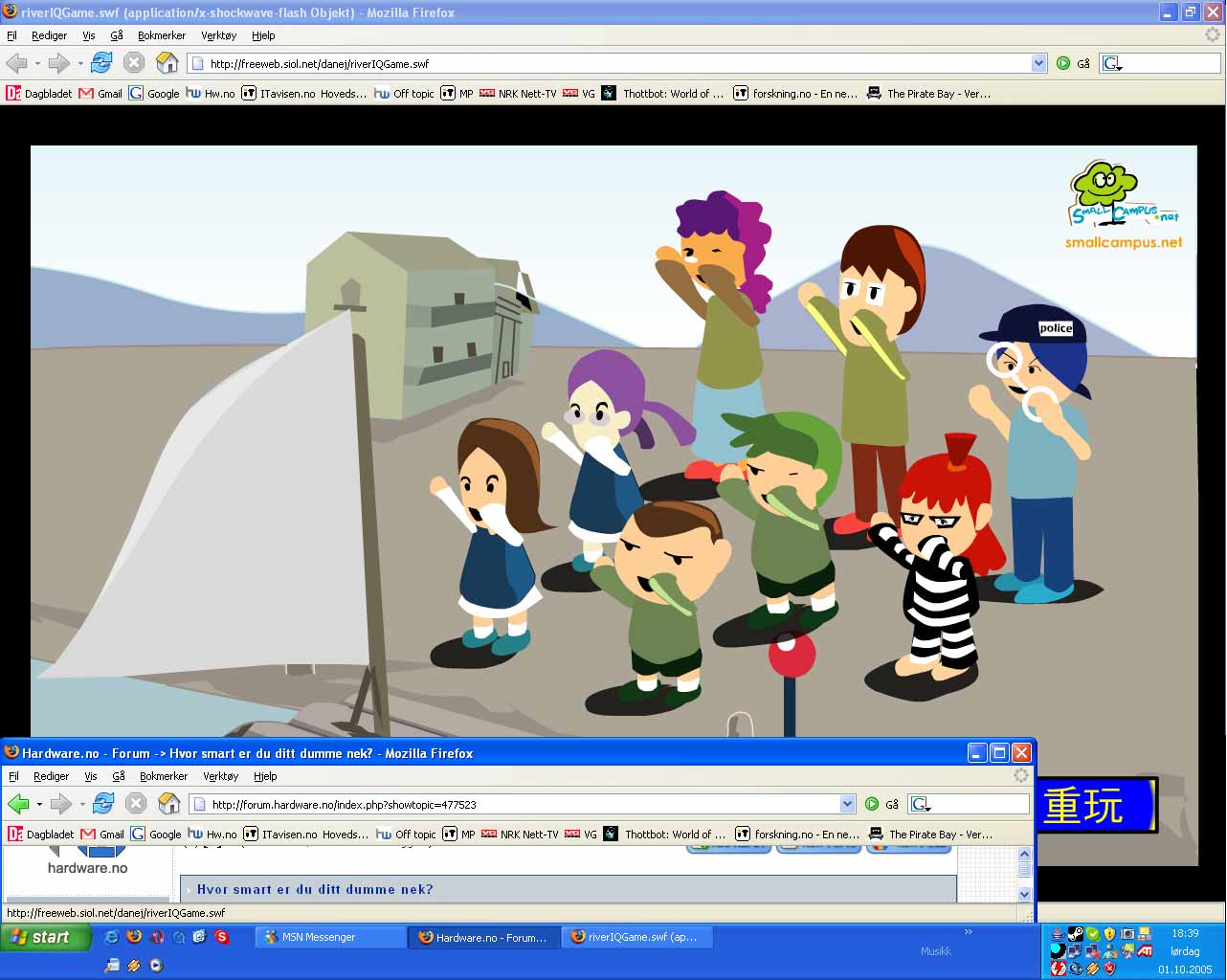Switch to Hardware.no - Forum taskbar button
Viewport: 1227px width, 980px height.
(x=483, y=937)
